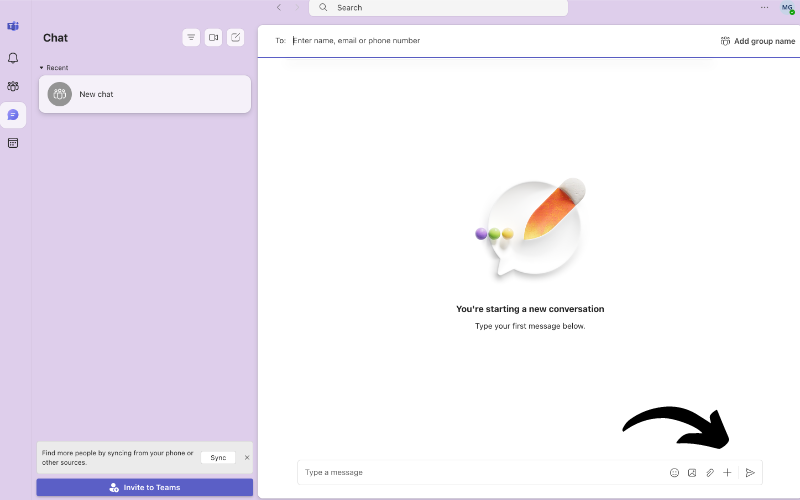Select the Chat icon in the sidebar
Image resolution: width=800 pixels, height=500 pixels.
coord(13,115)
